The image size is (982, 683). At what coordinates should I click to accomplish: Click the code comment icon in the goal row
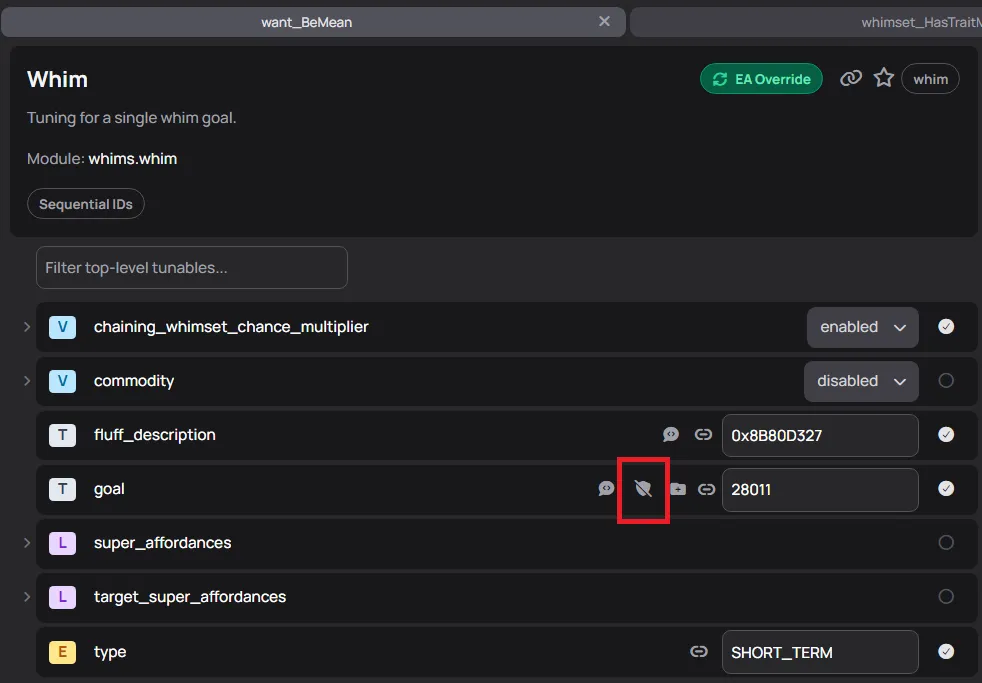coord(606,489)
